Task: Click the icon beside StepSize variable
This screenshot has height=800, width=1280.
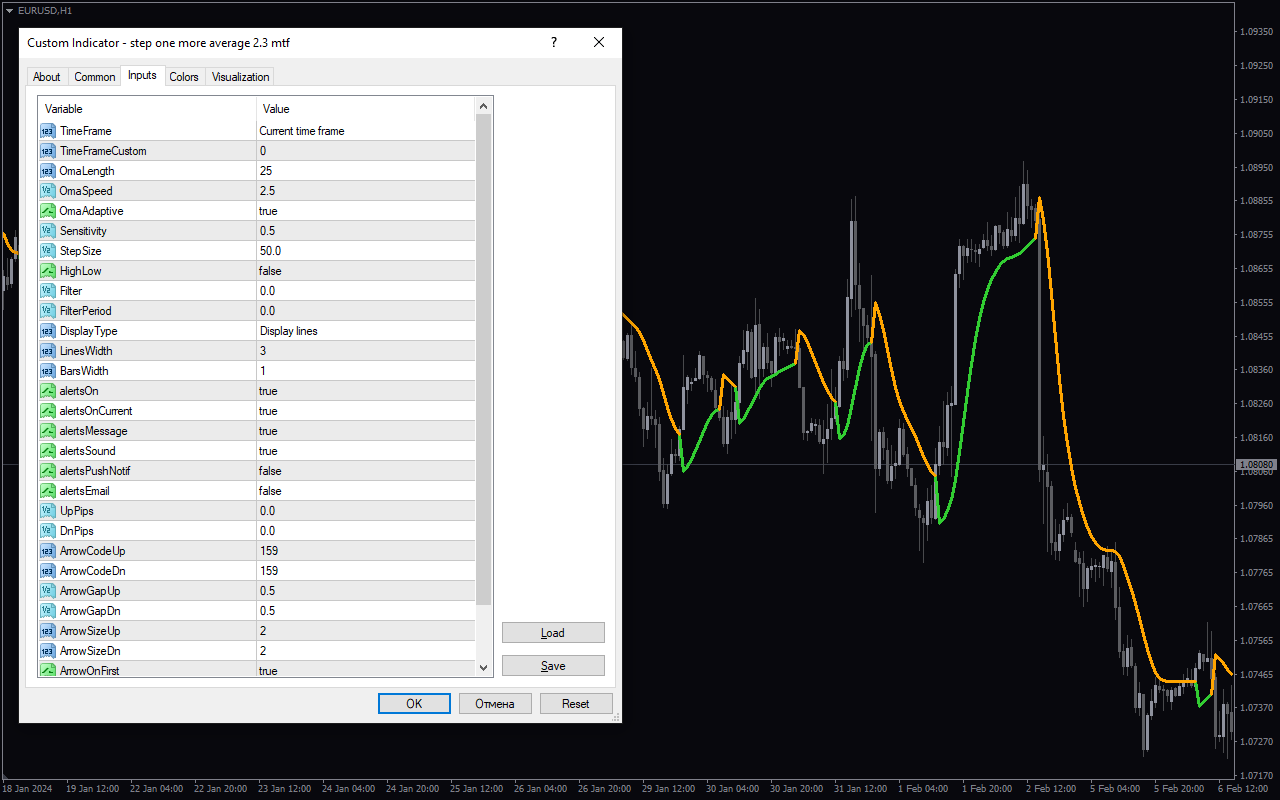Action: click(x=47, y=251)
